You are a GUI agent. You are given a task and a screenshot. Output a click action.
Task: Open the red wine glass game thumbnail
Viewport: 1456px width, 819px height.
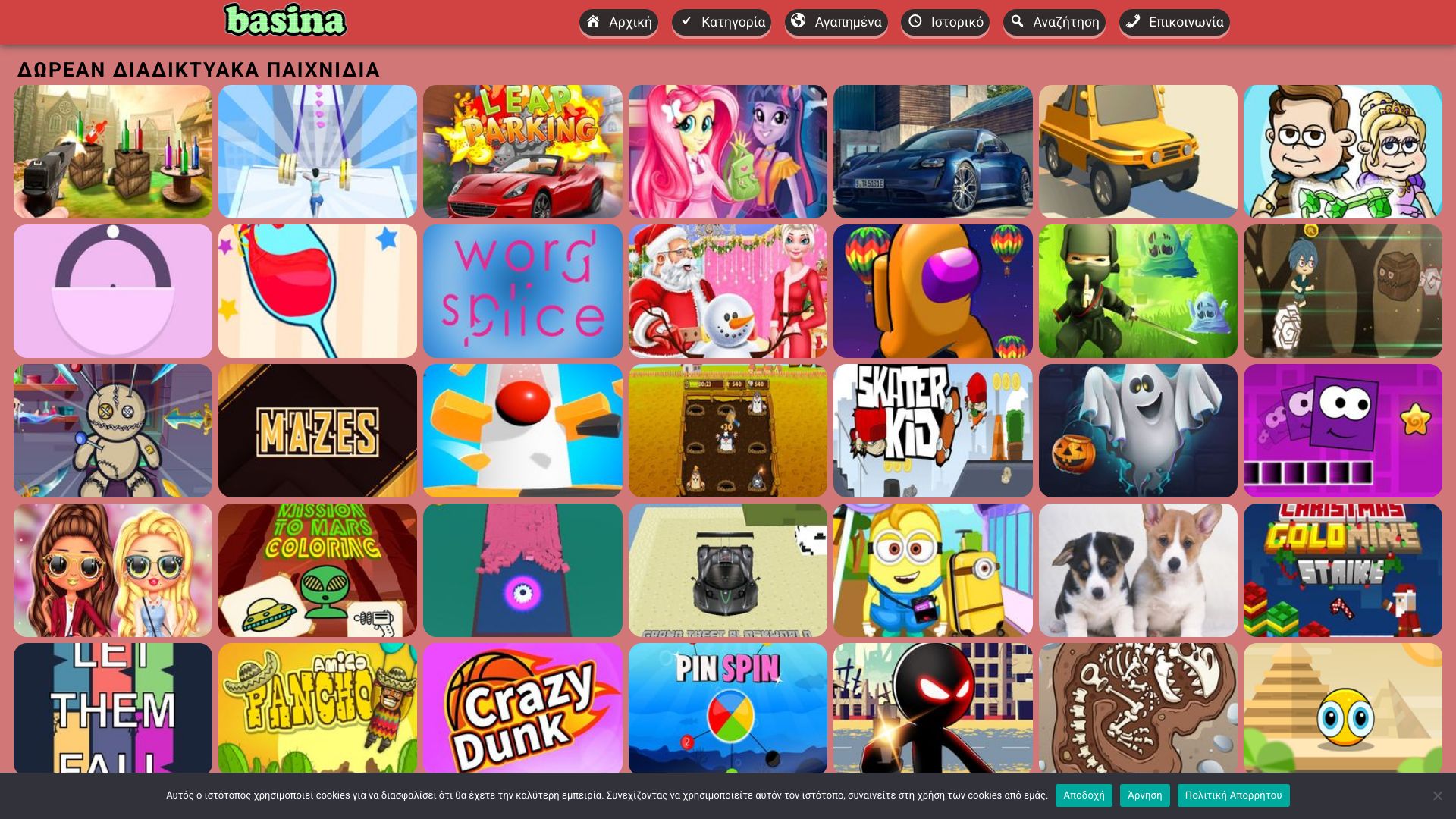tap(318, 291)
